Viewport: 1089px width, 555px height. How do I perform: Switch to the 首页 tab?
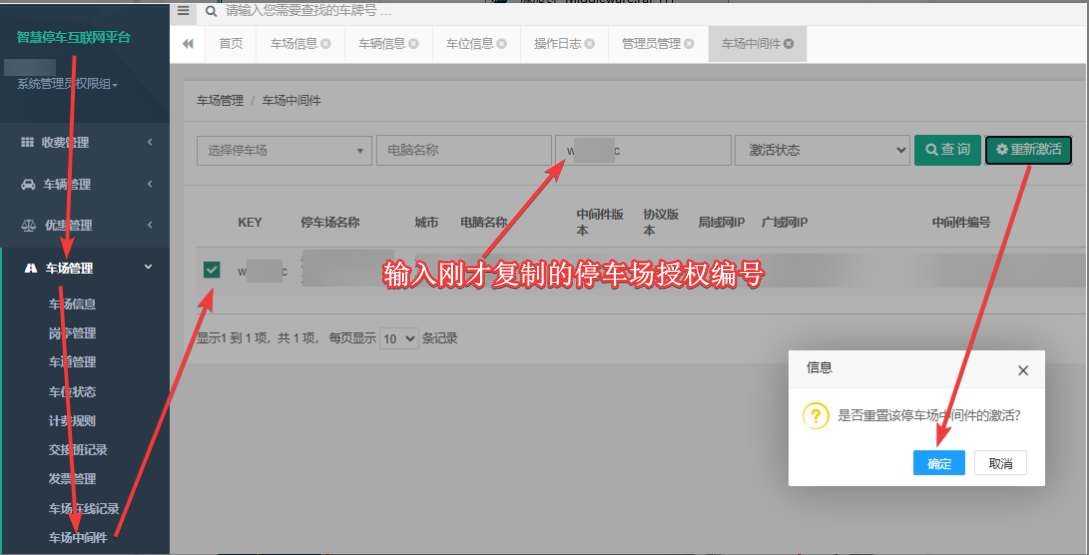point(231,44)
